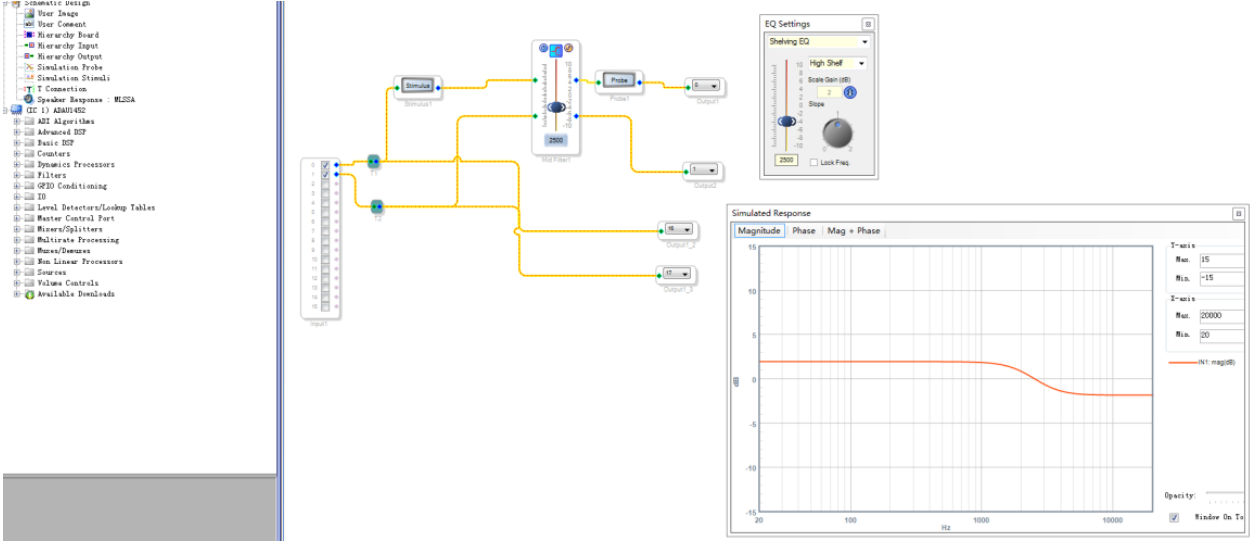Click the T Connection icon in tree
The height and width of the screenshot is (552, 1260).
(29, 89)
